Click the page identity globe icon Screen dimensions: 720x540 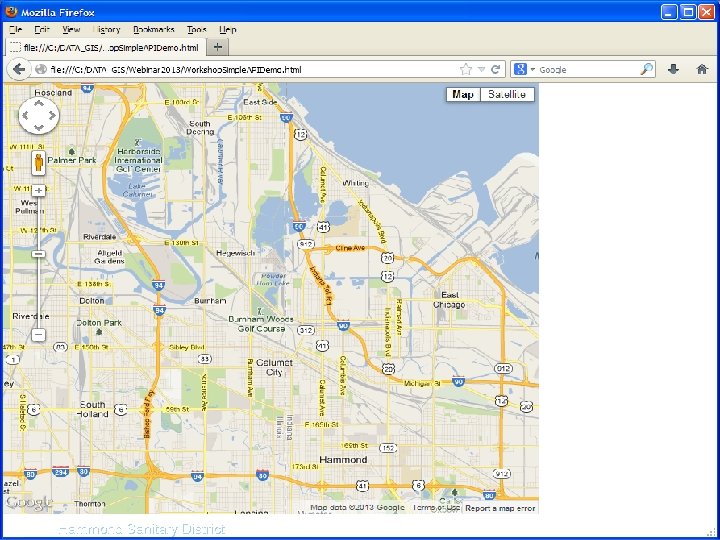pyautogui.click(x=41, y=69)
